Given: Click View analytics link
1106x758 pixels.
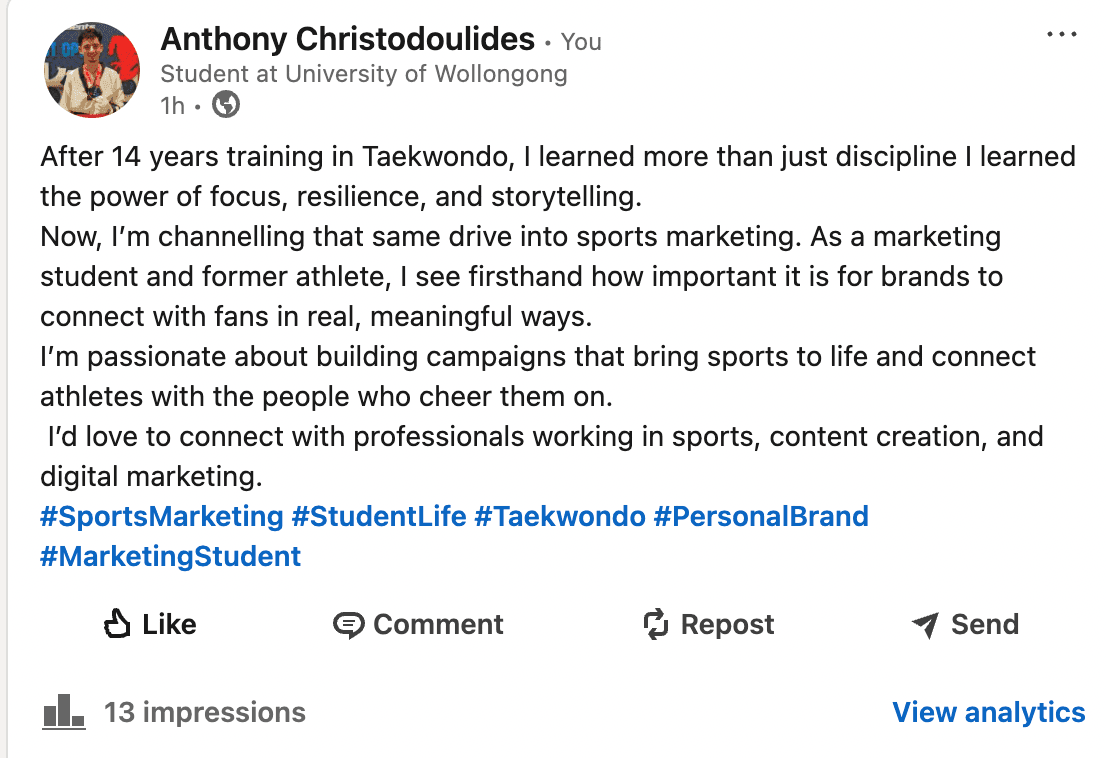Looking at the screenshot, I should pos(988,713).
